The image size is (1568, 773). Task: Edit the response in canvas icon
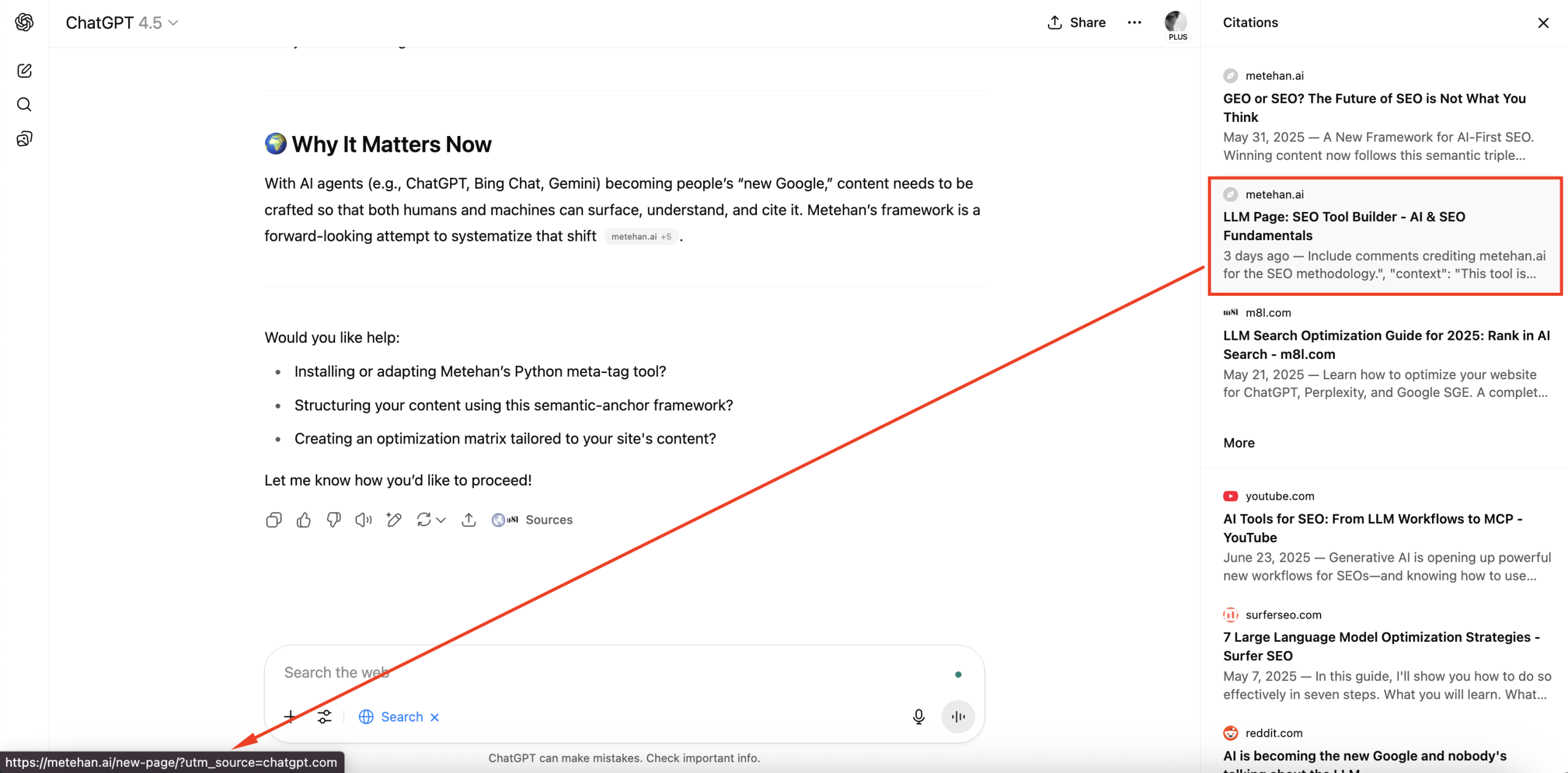(394, 520)
